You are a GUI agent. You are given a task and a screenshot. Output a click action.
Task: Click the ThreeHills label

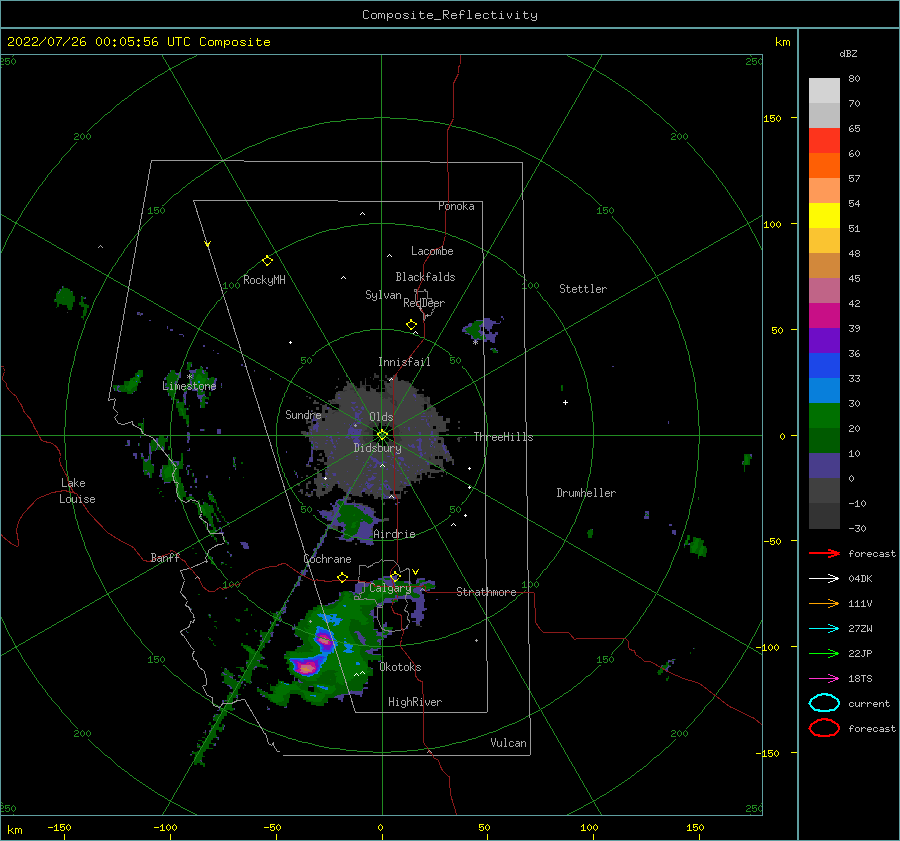[503, 437]
